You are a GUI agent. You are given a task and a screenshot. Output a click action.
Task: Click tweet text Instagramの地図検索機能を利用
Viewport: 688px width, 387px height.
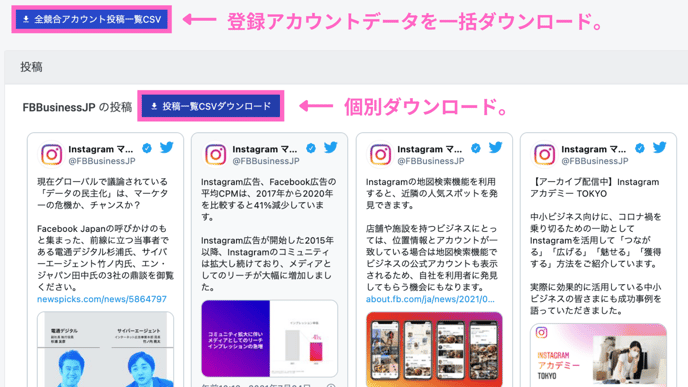tap(431, 193)
